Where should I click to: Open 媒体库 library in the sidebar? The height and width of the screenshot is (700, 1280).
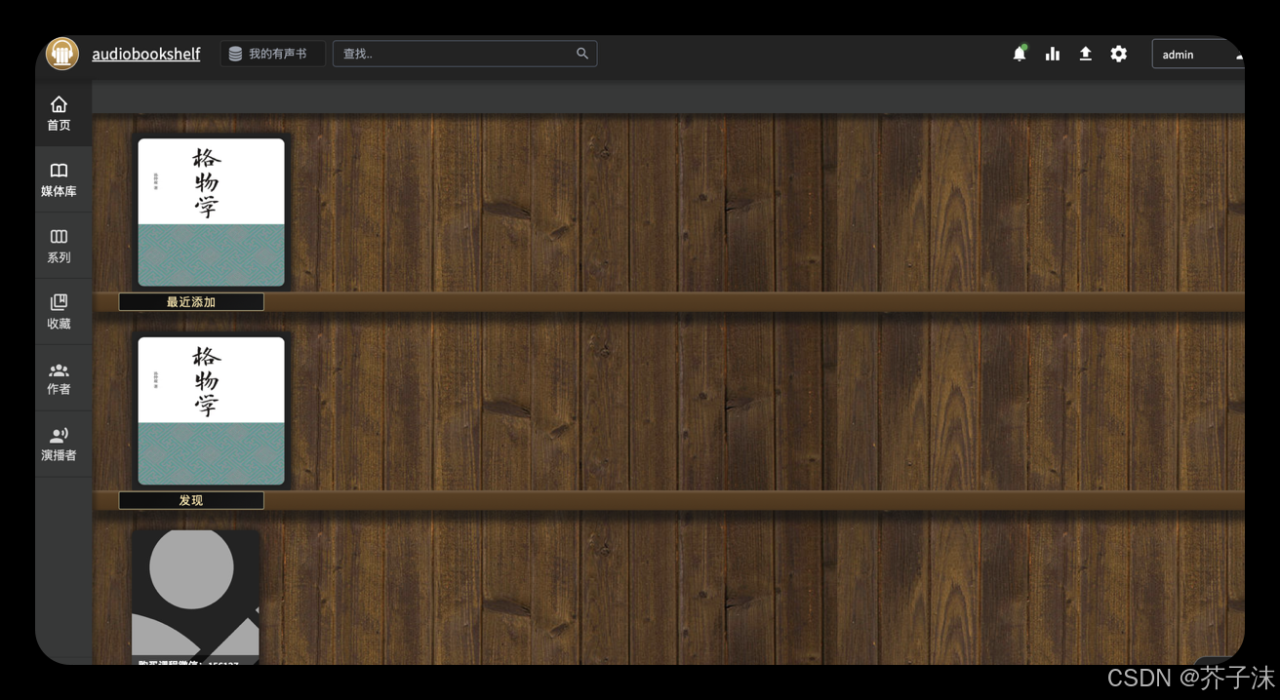click(59, 179)
